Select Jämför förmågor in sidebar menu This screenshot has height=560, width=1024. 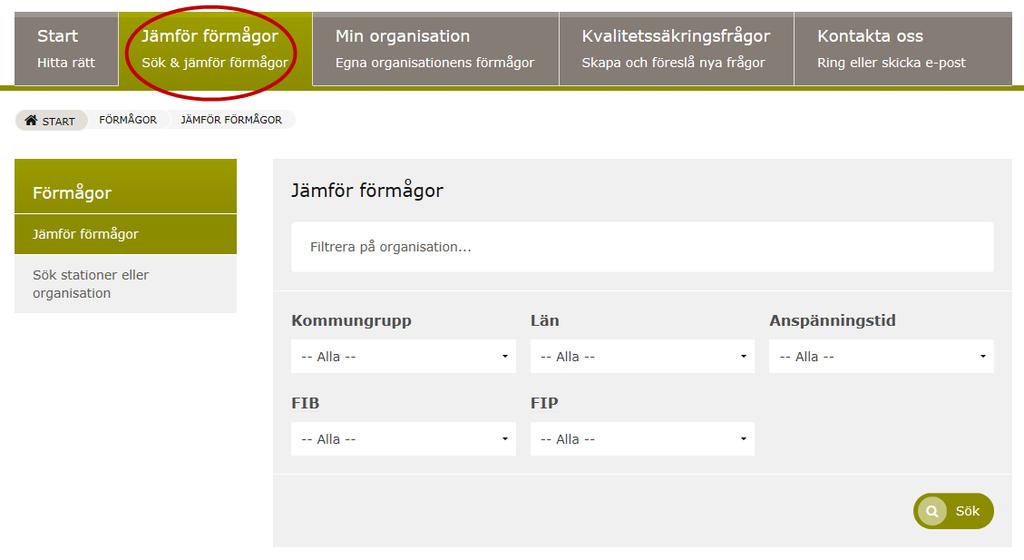tap(125, 234)
